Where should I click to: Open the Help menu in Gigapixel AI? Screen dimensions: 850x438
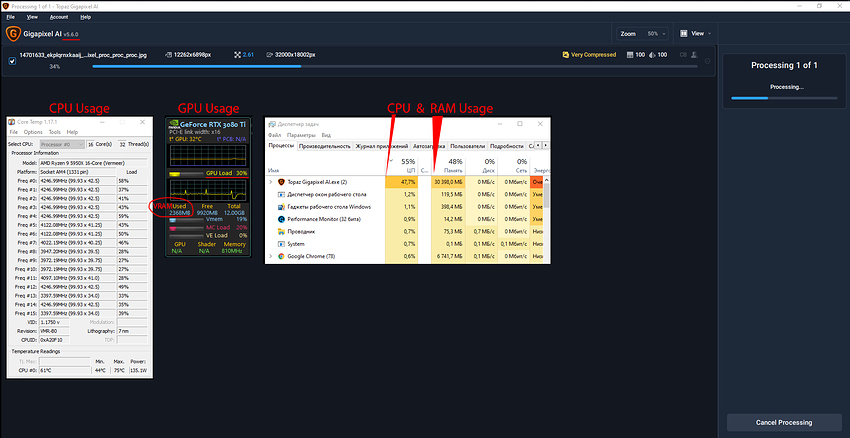click(x=85, y=17)
